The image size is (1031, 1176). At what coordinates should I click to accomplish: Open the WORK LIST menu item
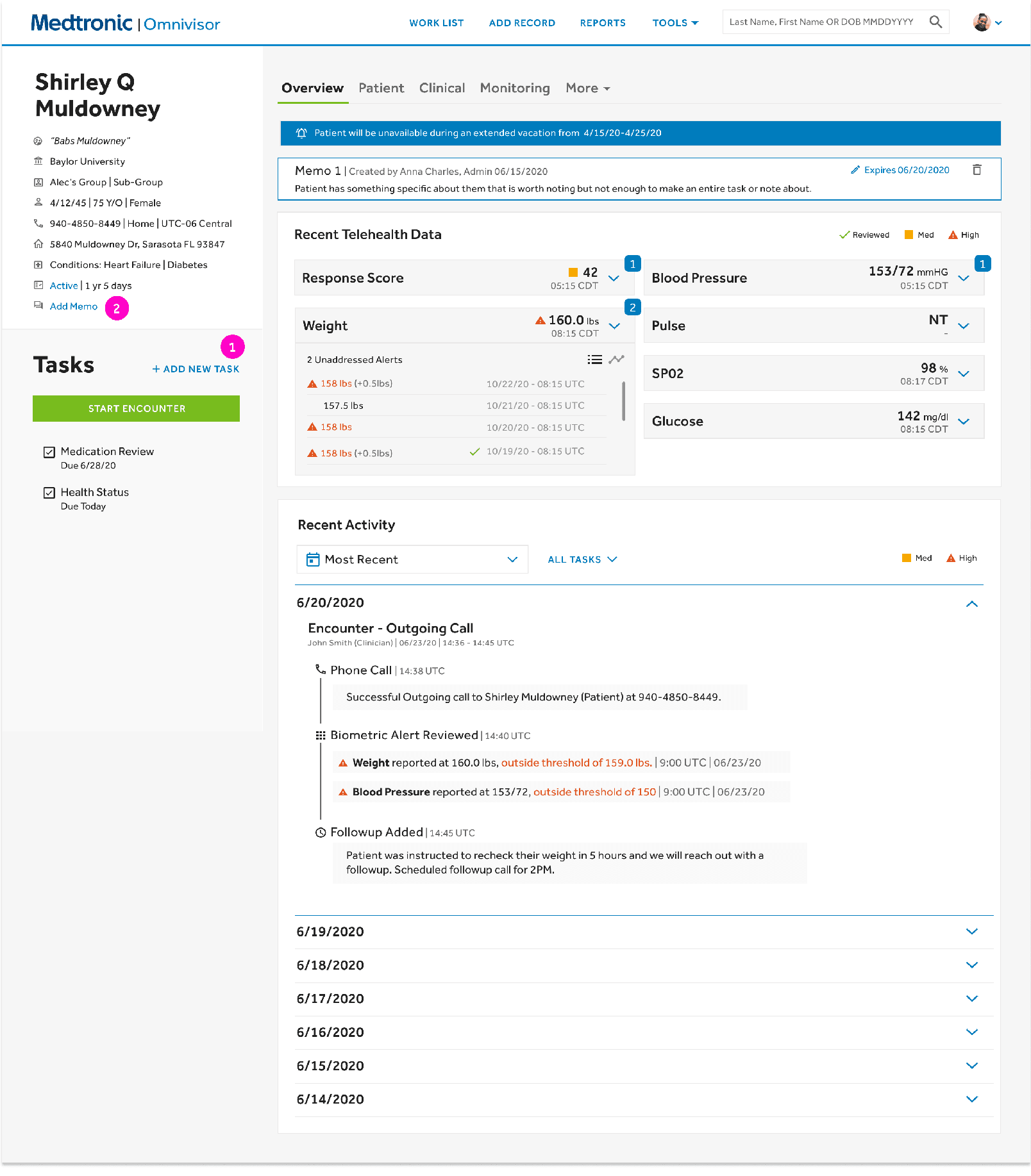click(x=437, y=23)
